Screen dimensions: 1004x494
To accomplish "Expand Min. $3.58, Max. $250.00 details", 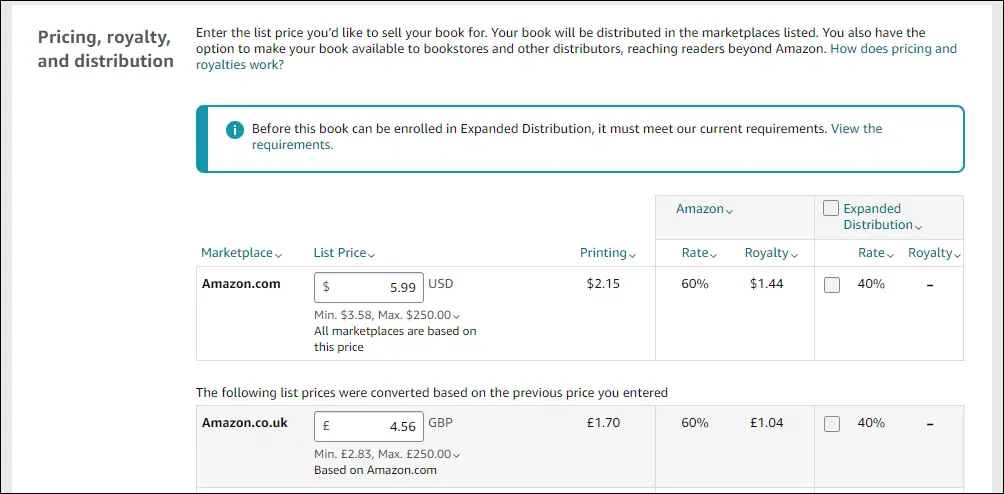I will (387, 315).
